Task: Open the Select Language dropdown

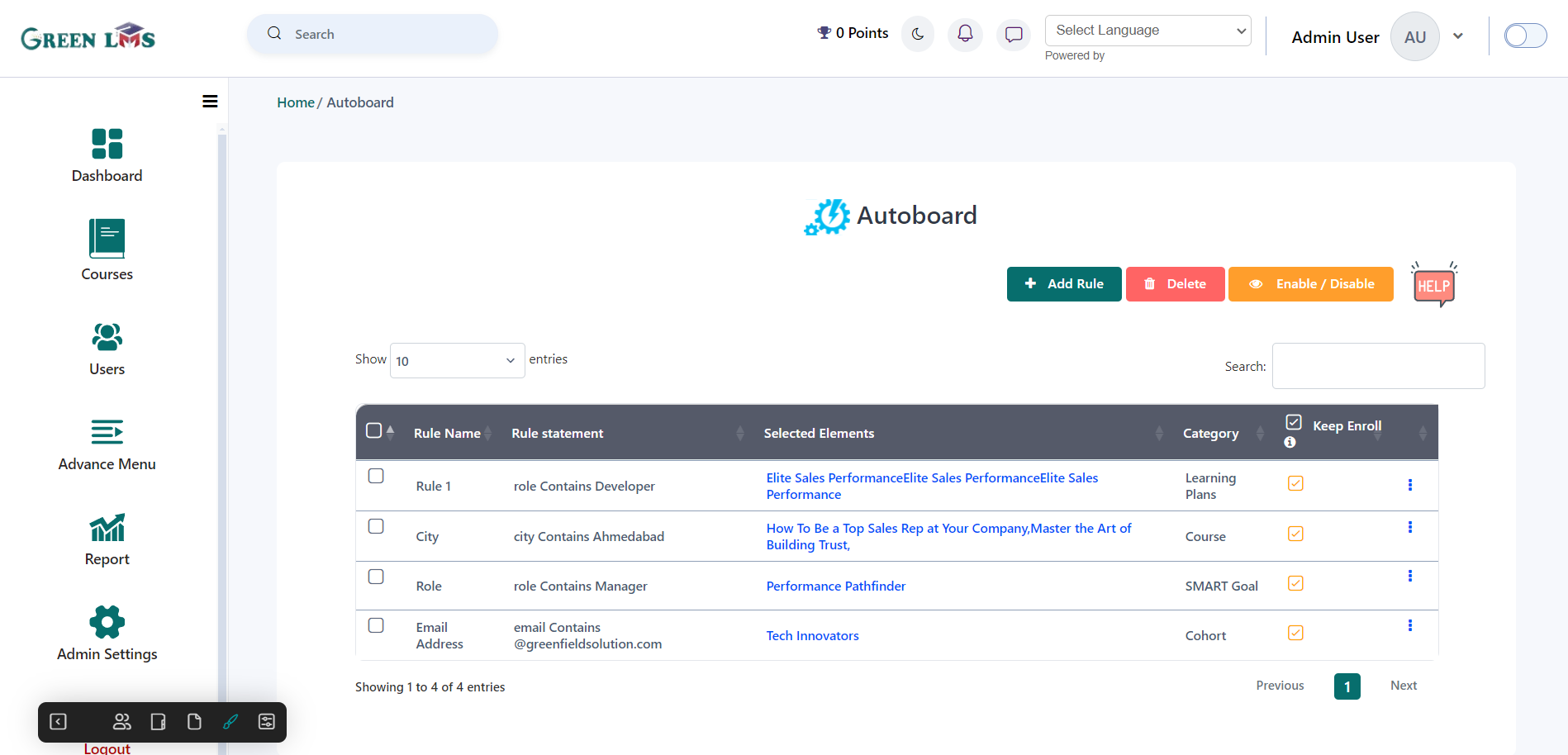Action: [x=1147, y=31]
